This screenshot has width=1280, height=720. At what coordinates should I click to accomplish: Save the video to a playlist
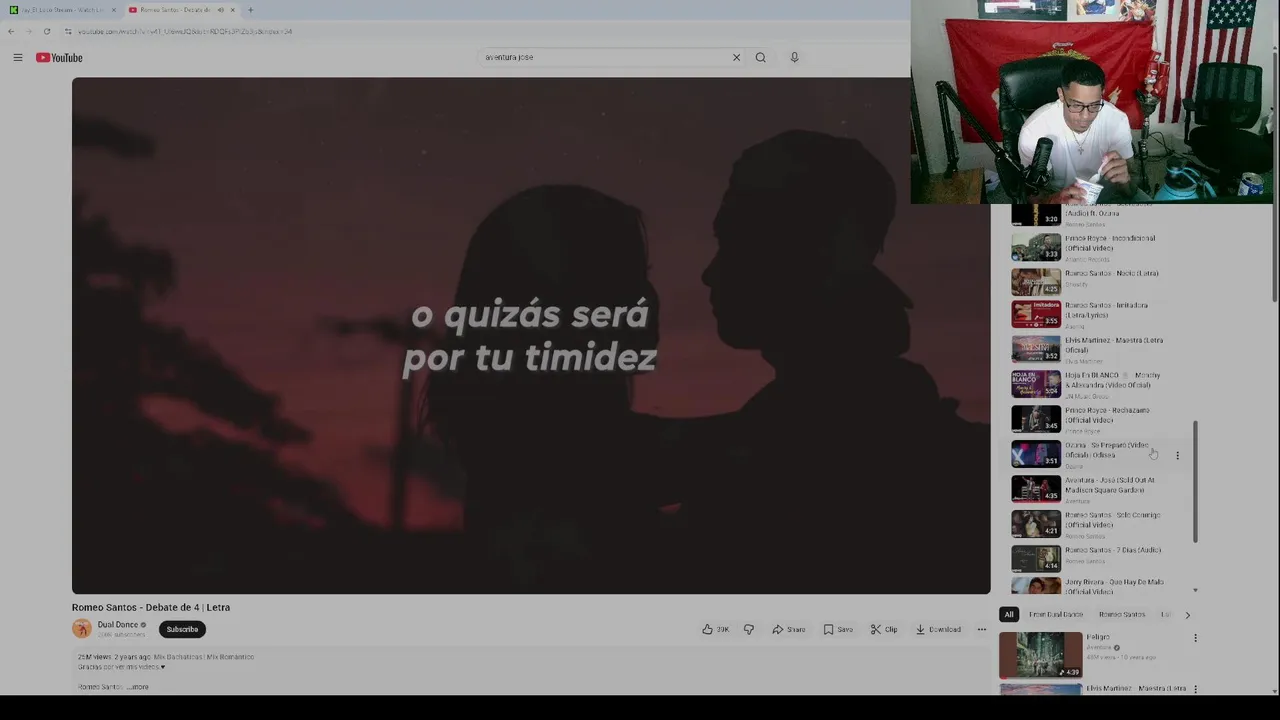(837, 629)
